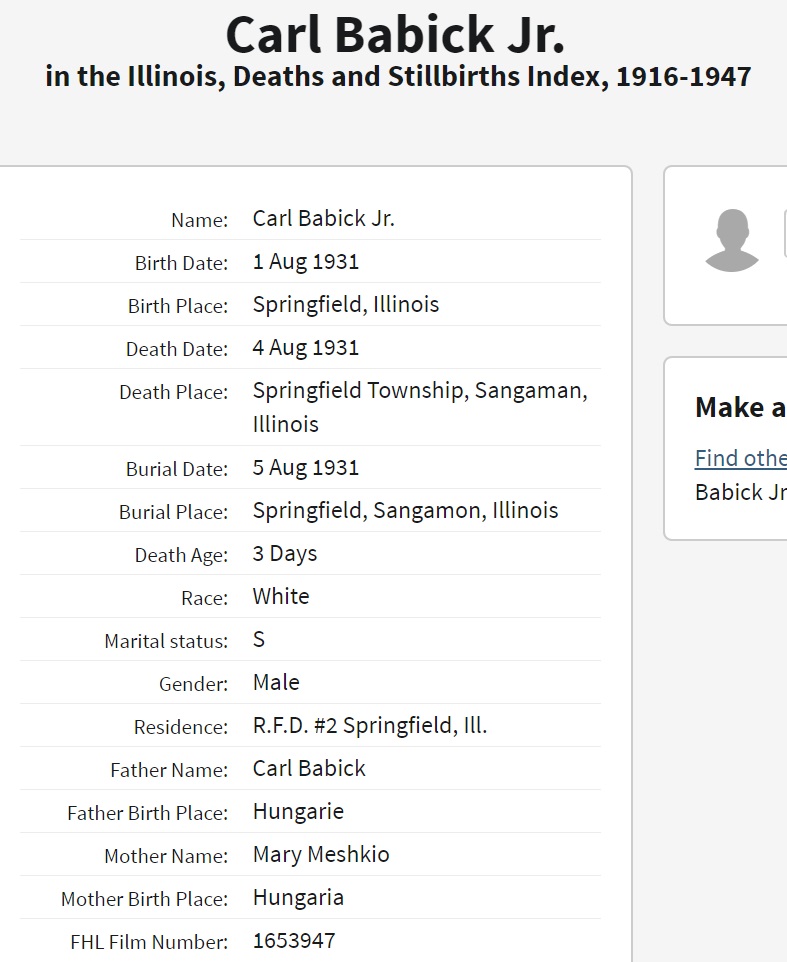Click the Illinois Deaths and Stillbirths Index subtitle

[x=398, y=77]
